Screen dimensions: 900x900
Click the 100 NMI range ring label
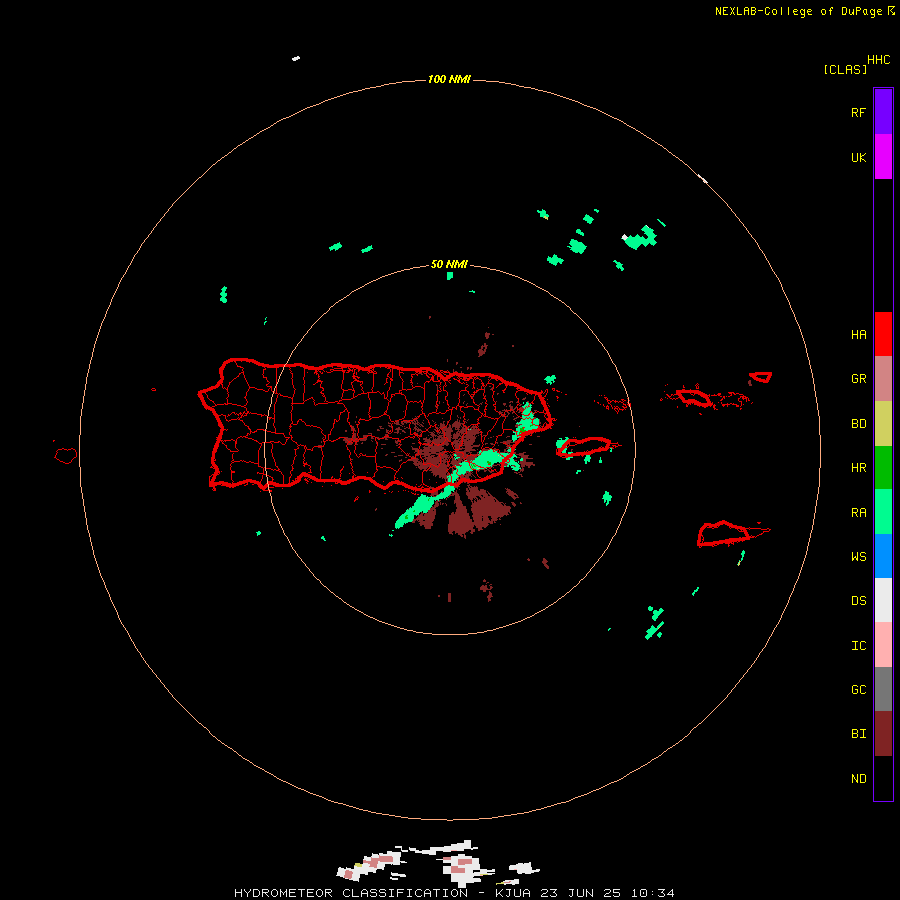[449, 79]
